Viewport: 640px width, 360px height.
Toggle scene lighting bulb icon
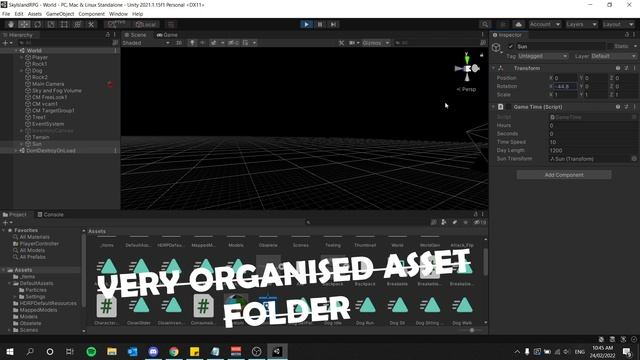click(x=192, y=43)
